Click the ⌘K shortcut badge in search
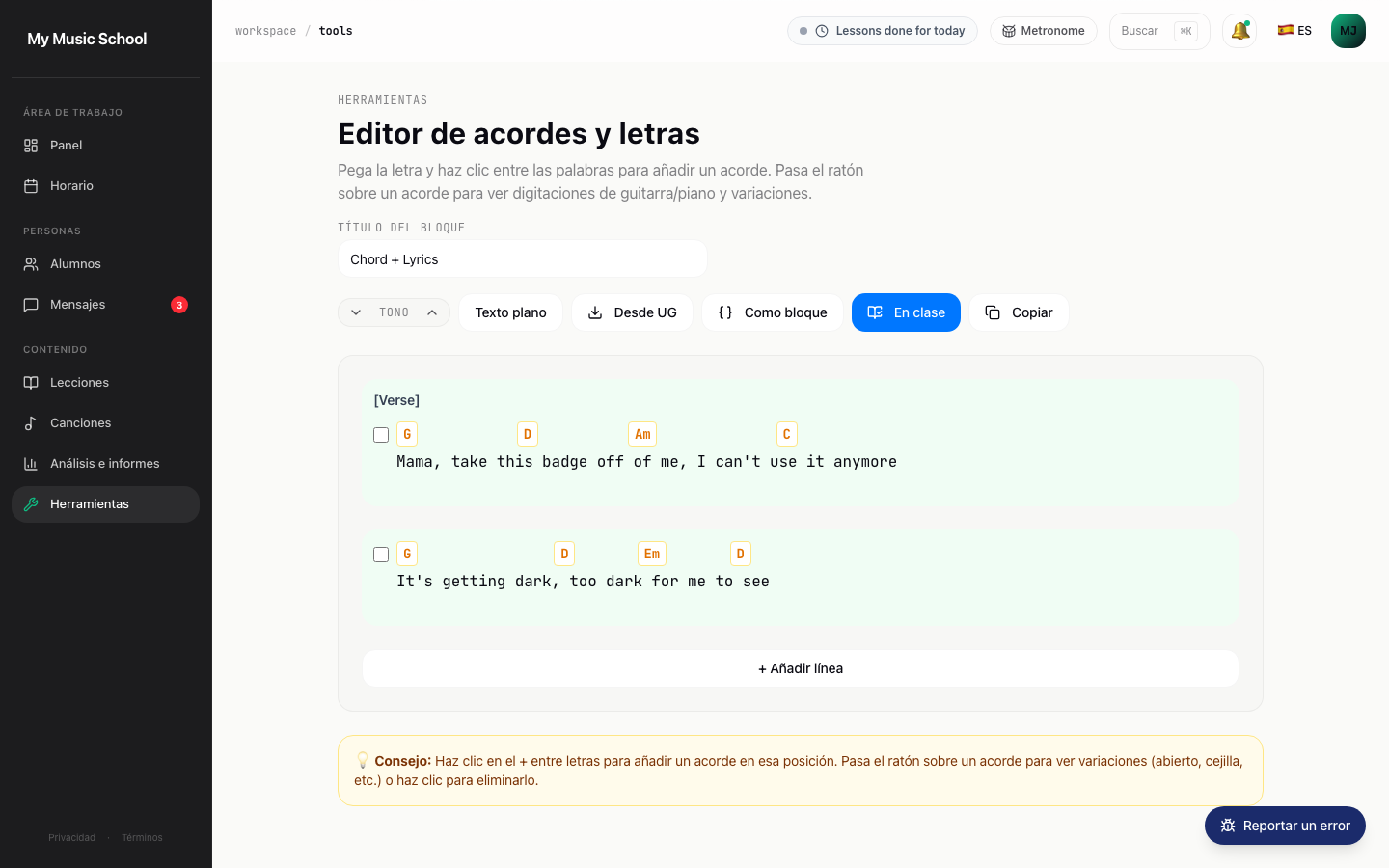The image size is (1389, 868). click(x=1186, y=31)
